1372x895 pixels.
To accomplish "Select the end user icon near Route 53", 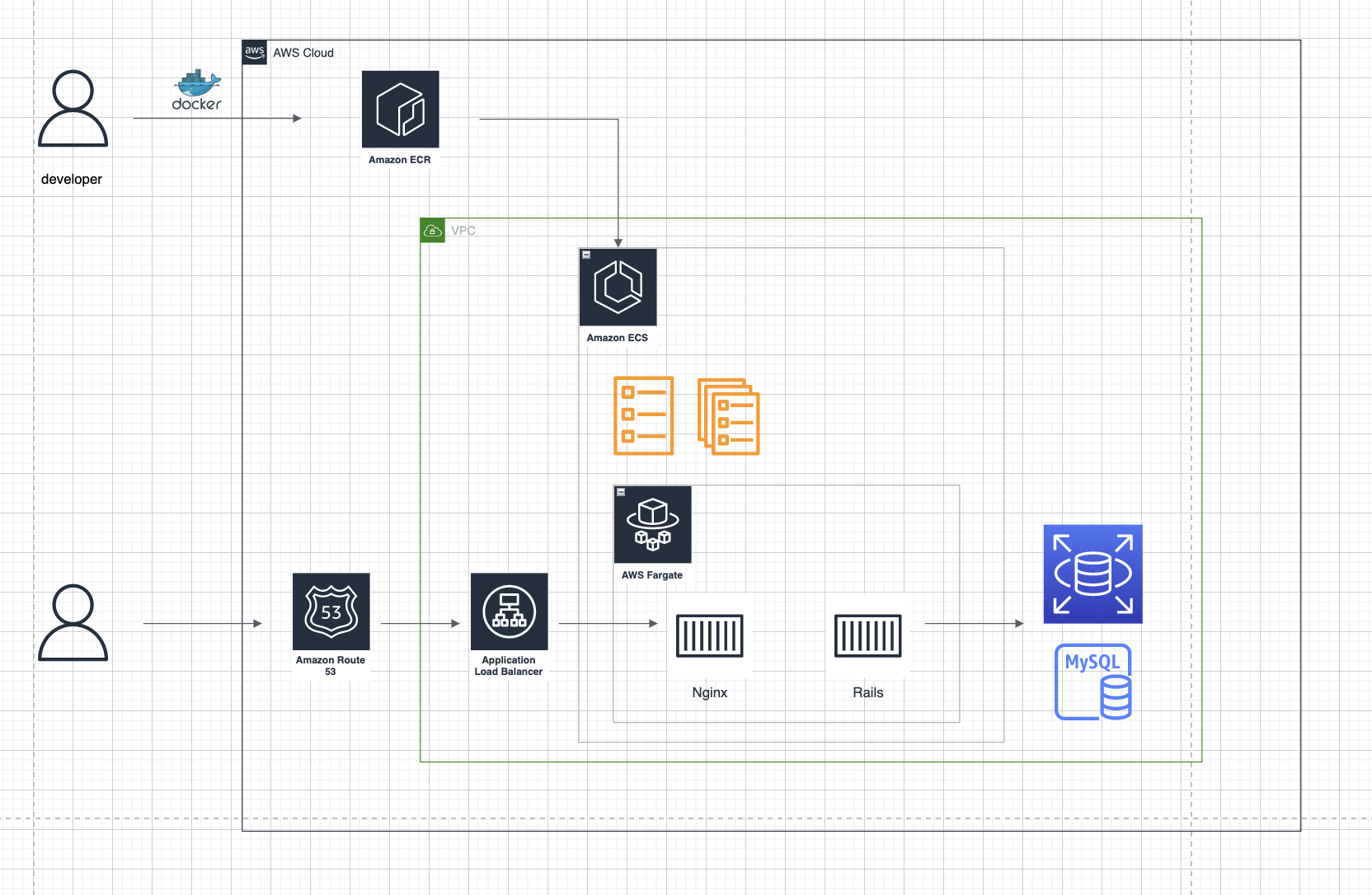I will tap(73, 622).
